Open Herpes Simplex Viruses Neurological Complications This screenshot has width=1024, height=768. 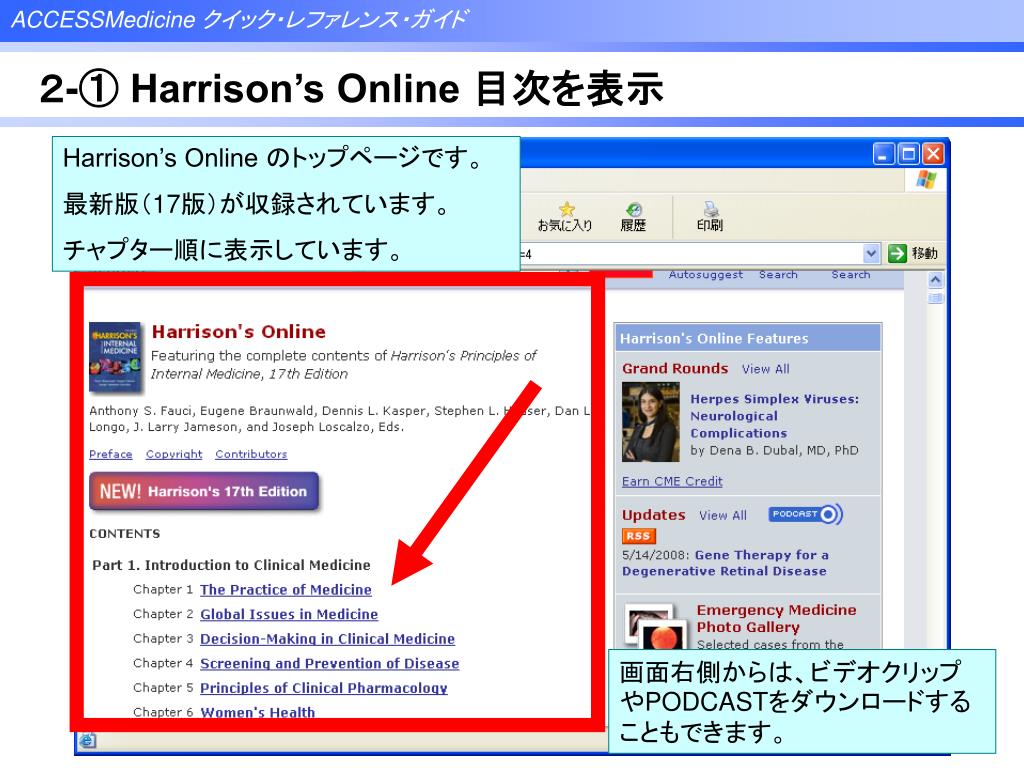point(775,416)
